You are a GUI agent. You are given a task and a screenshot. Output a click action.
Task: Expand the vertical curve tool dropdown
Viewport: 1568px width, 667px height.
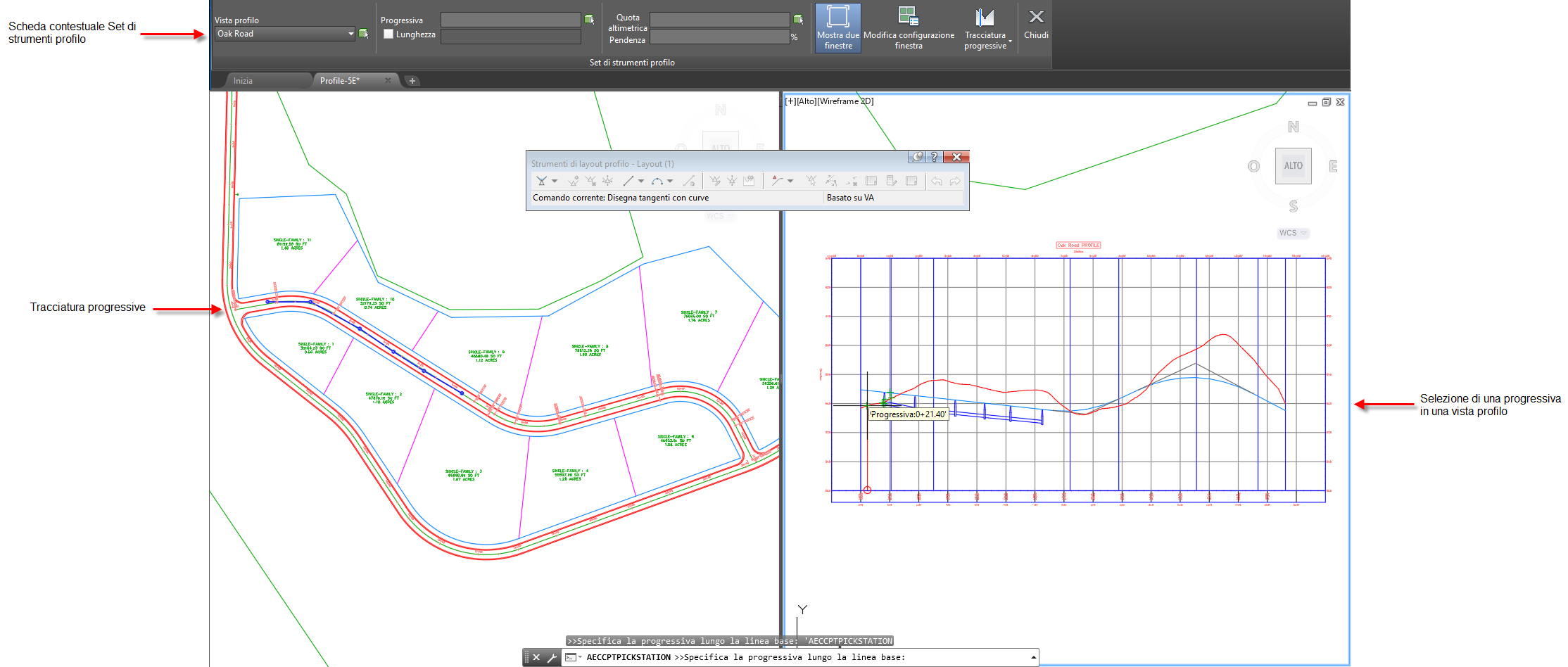(x=670, y=181)
